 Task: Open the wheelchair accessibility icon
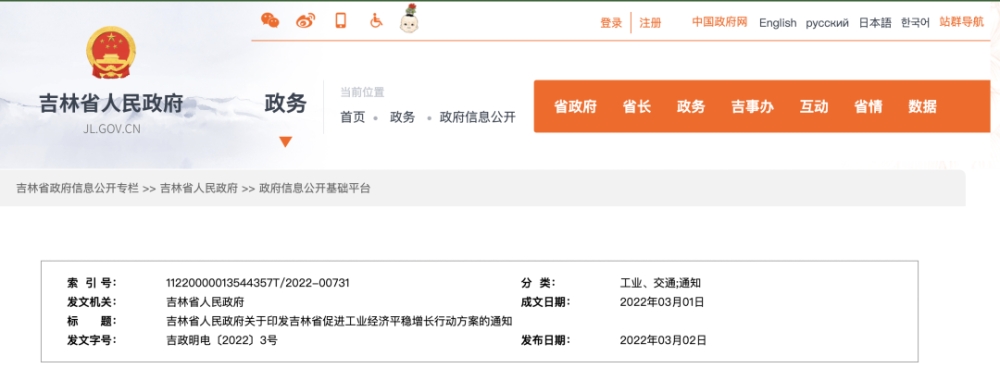[x=376, y=20]
